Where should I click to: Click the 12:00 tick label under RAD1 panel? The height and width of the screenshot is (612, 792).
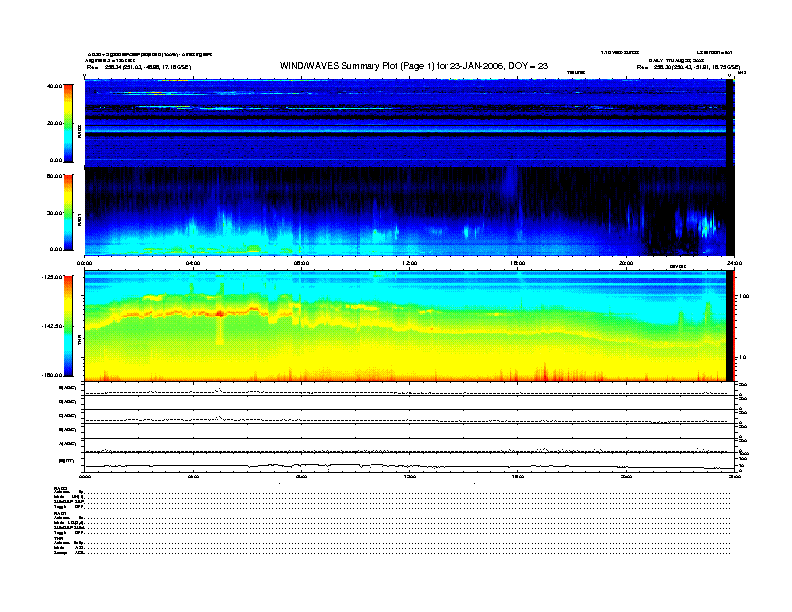pos(410,263)
